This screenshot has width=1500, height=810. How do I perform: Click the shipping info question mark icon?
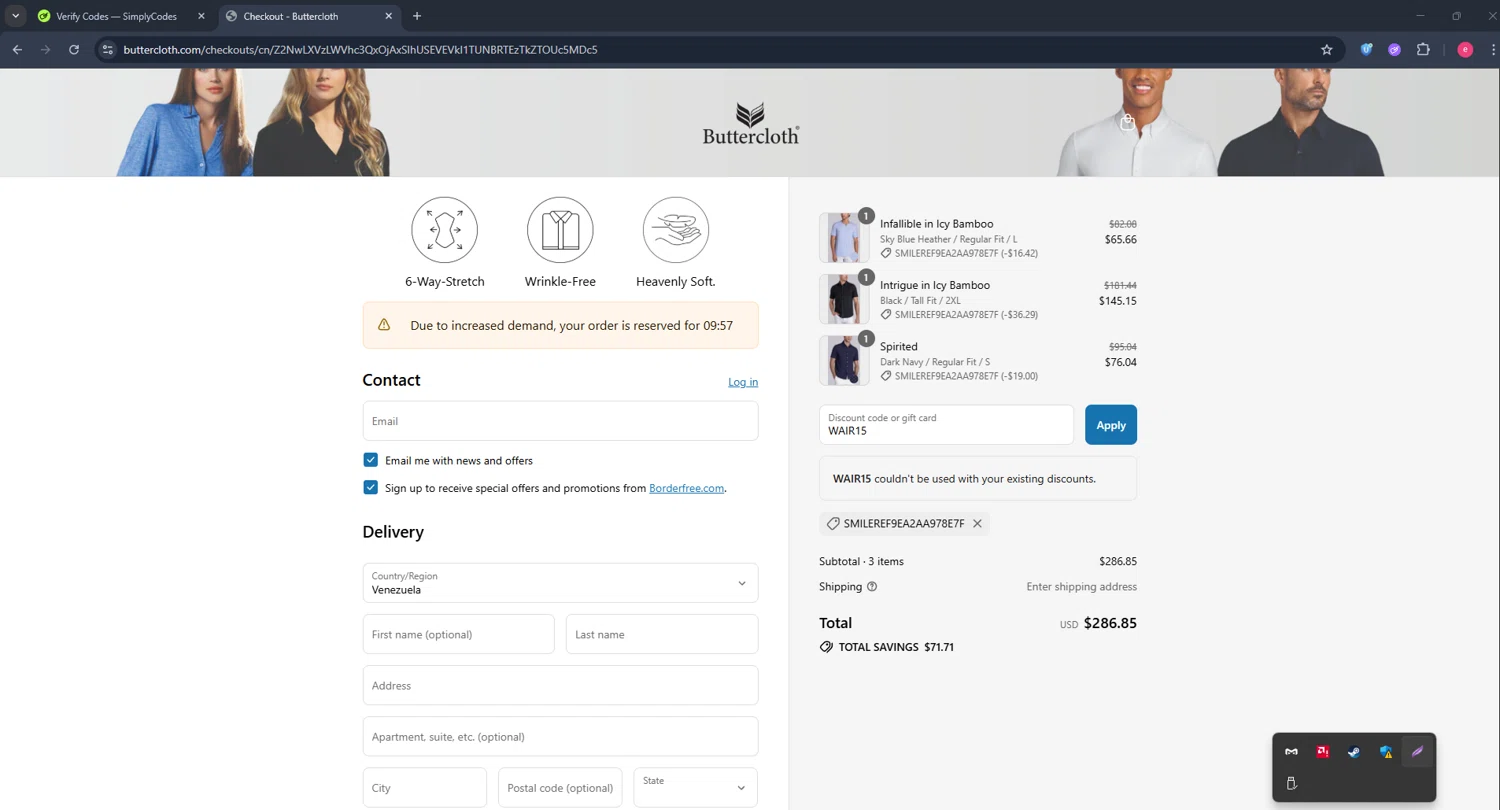click(x=872, y=587)
